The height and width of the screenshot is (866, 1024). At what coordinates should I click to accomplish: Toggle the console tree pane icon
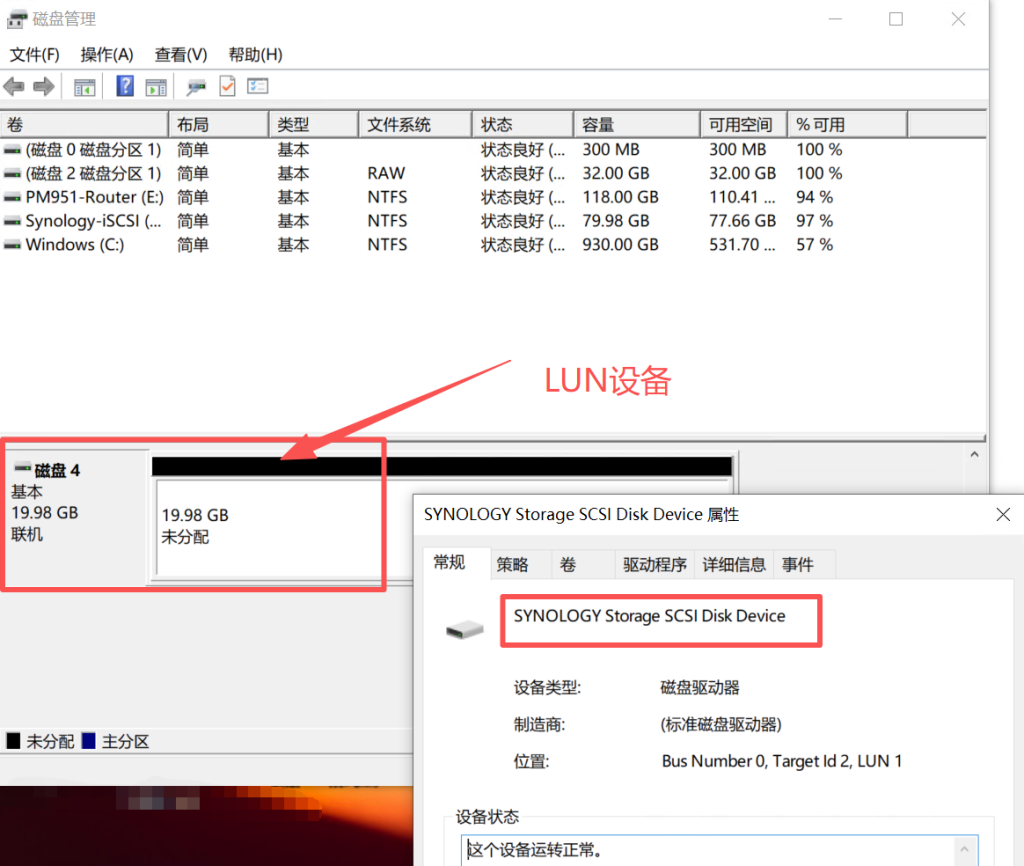tap(85, 87)
